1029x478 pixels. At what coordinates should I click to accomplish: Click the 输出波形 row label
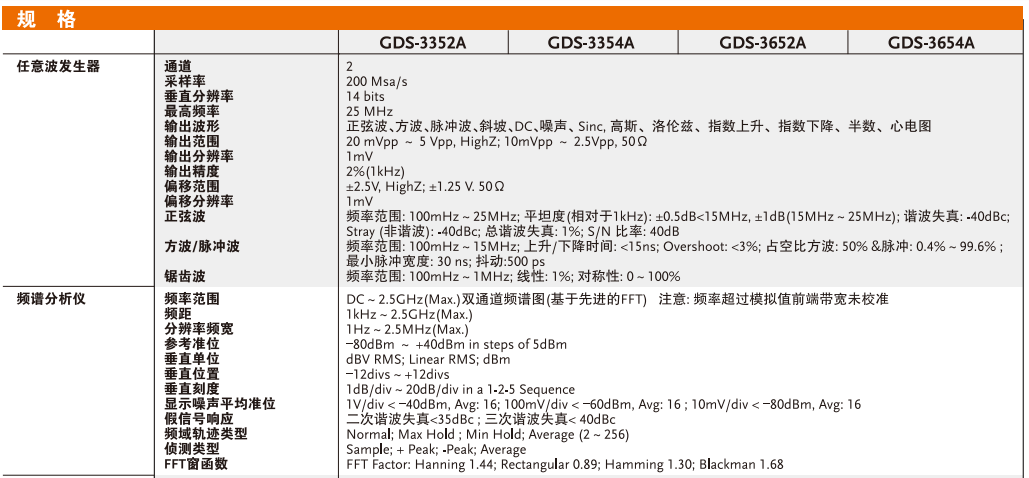[x=192, y=127]
